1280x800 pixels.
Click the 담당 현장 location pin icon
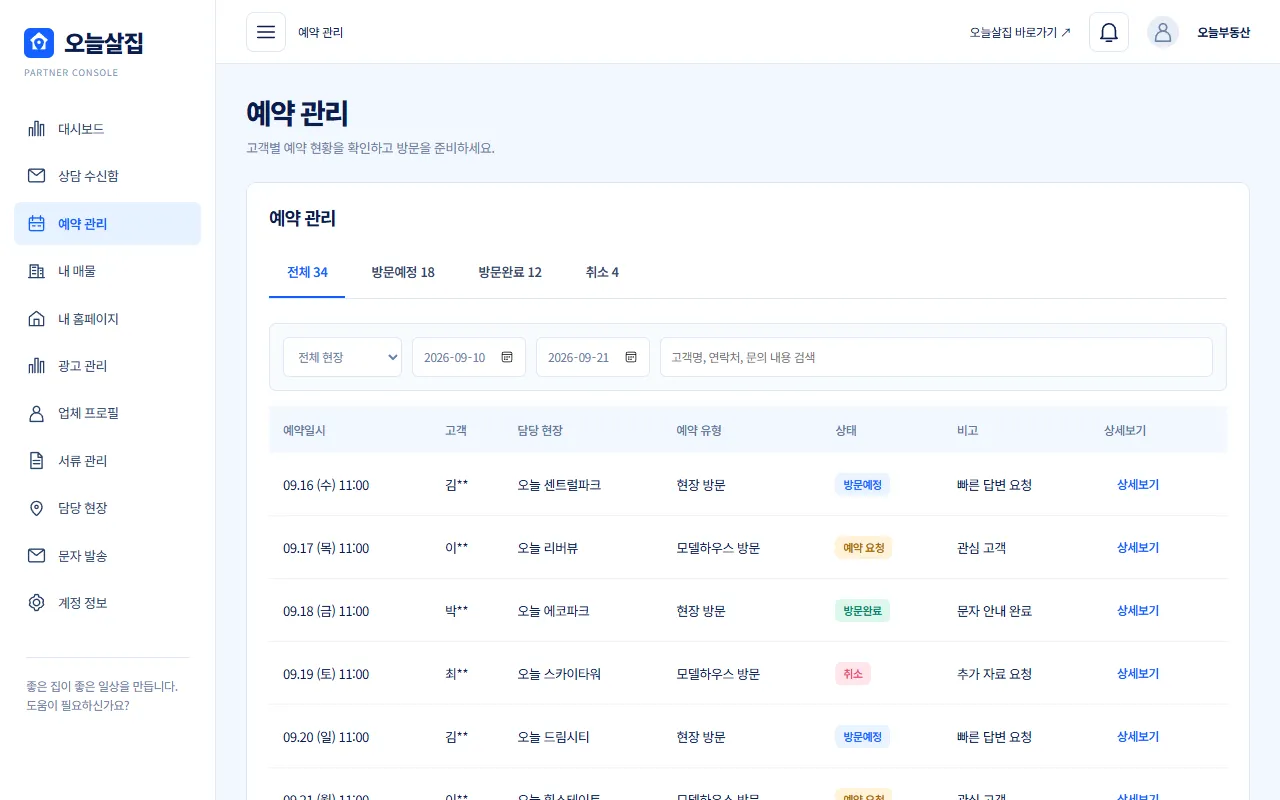[37, 508]
